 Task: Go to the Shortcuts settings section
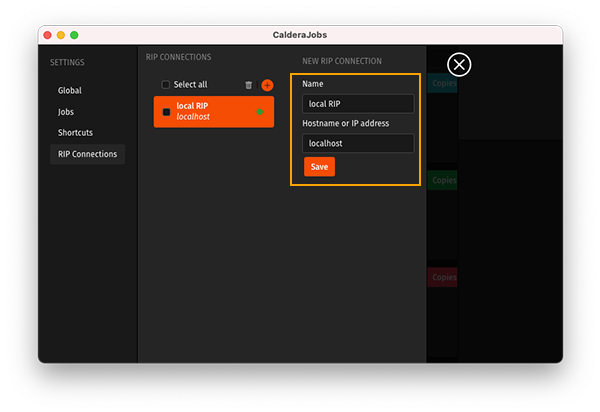click(75, 133)
